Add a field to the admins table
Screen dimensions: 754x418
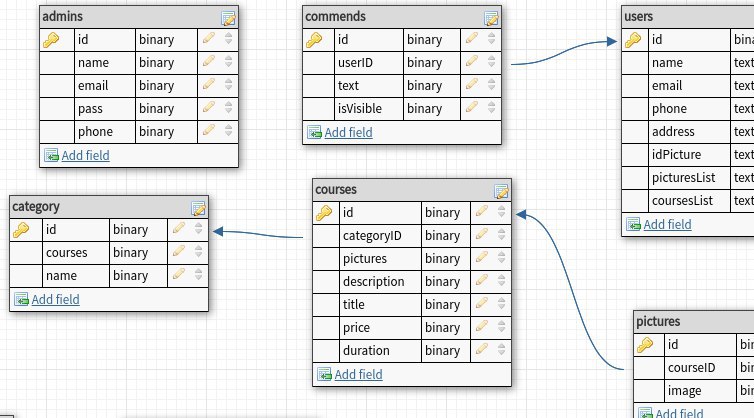point(85,155)
